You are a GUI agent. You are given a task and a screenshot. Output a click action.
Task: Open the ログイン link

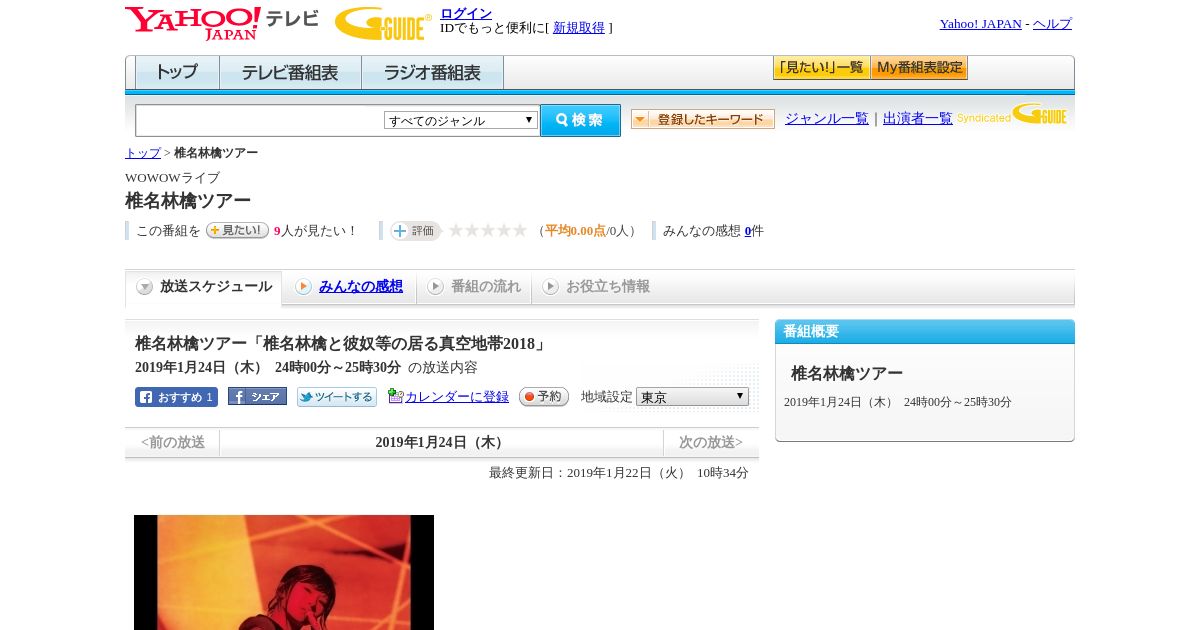[466, 13]
